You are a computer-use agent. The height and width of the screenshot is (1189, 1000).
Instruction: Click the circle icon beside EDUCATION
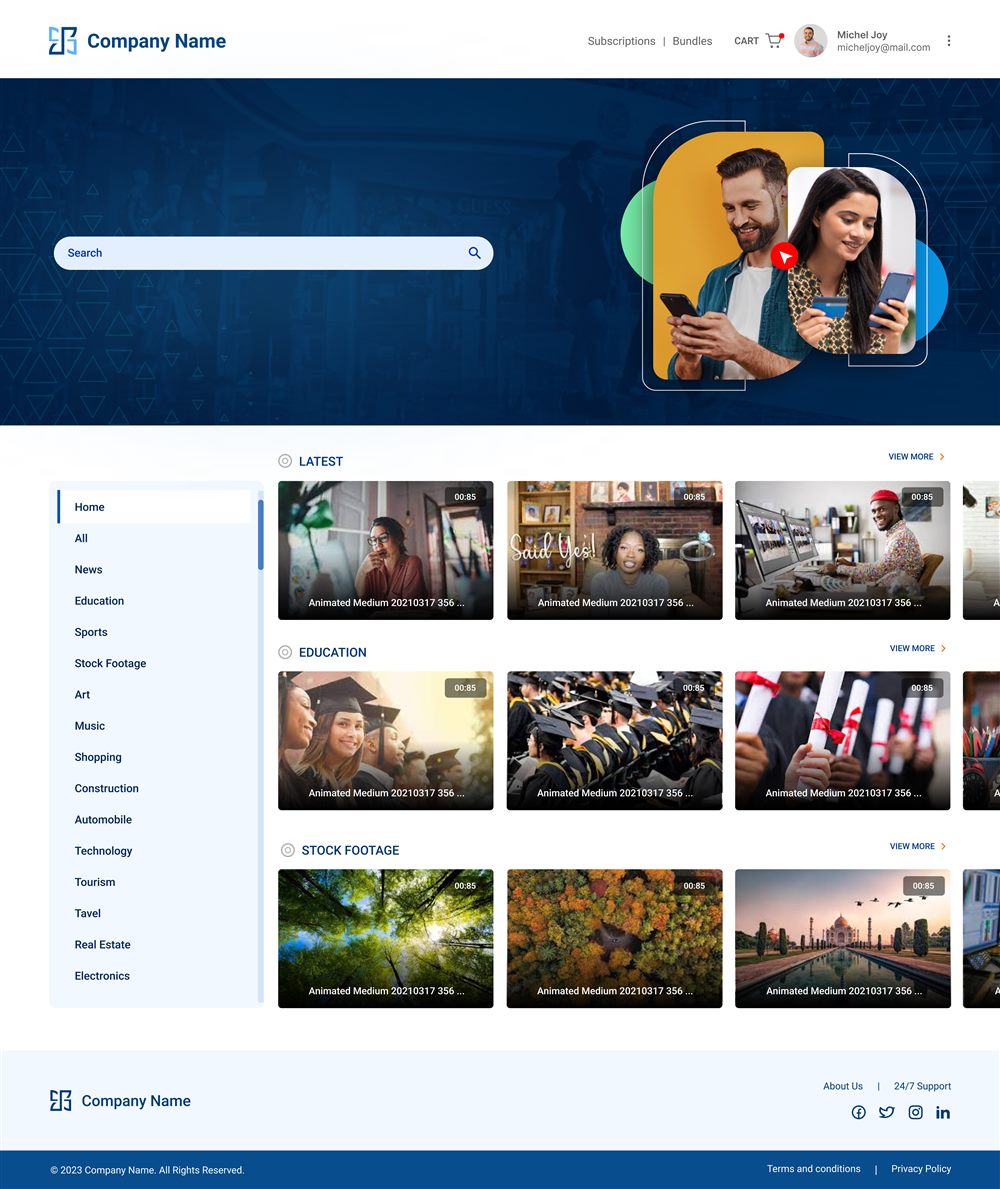coord(285,652)
